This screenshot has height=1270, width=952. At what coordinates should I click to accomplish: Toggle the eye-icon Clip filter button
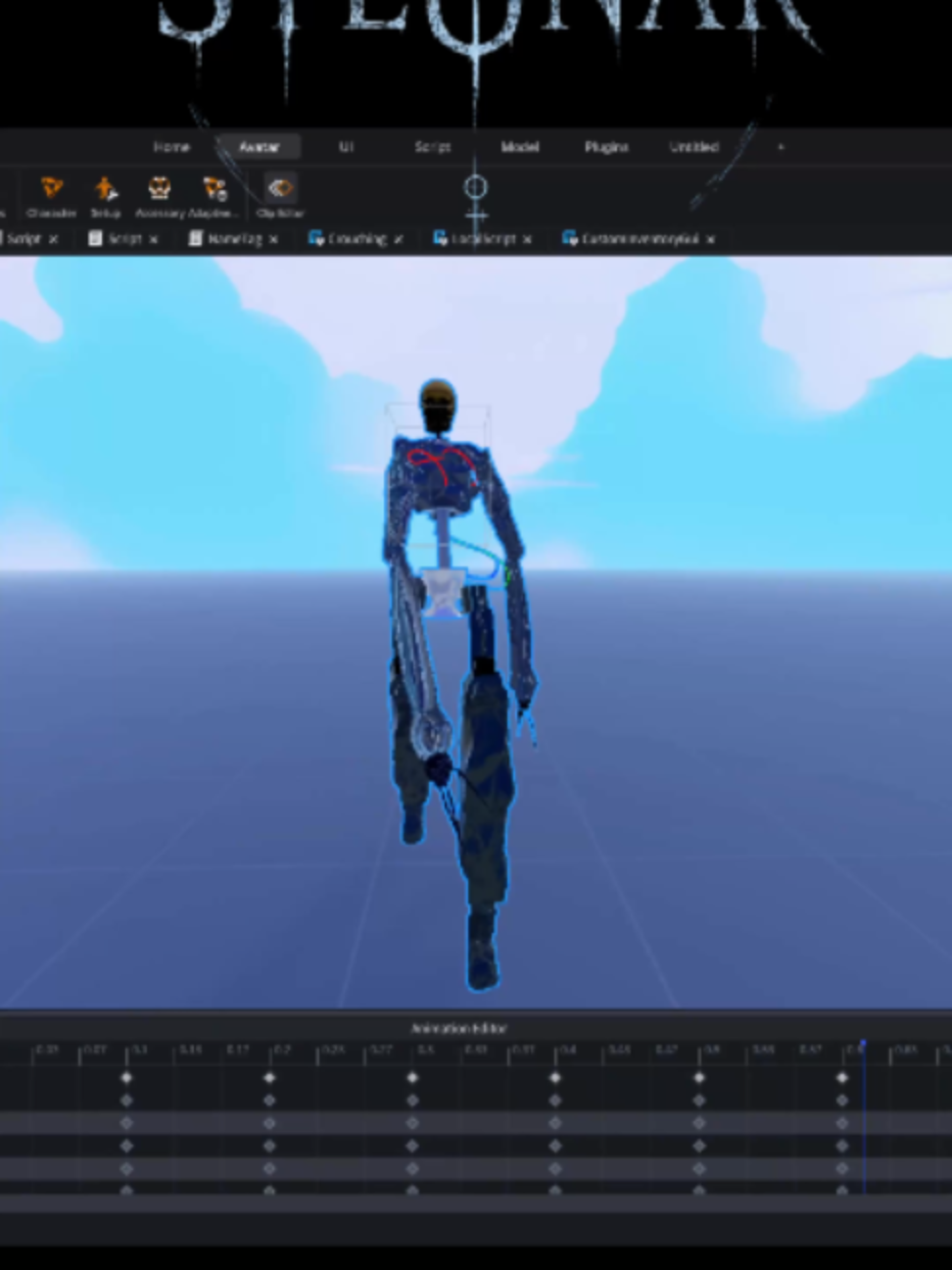coord(280,195)
